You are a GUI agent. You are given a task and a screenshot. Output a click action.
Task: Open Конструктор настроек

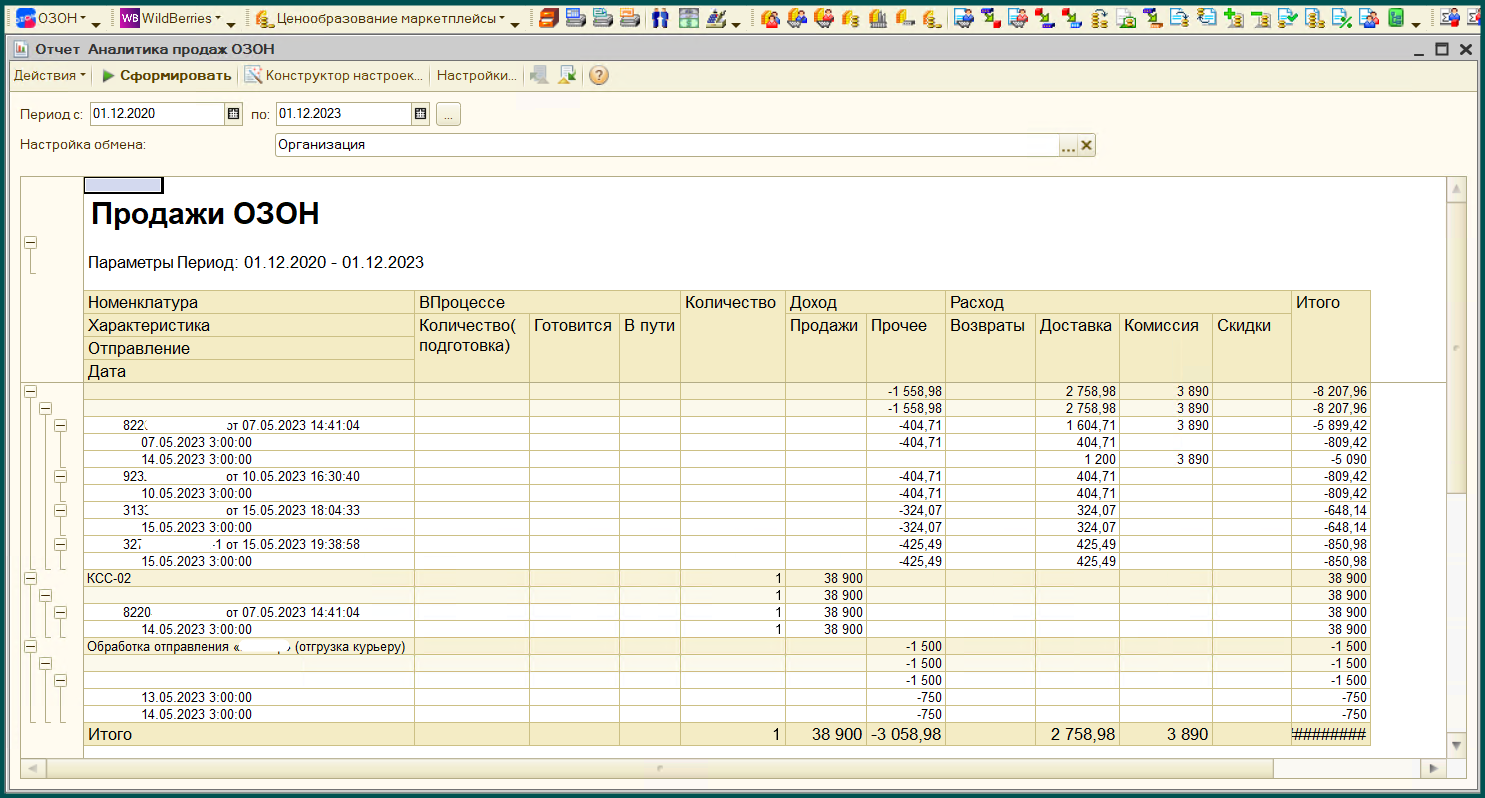335,75
